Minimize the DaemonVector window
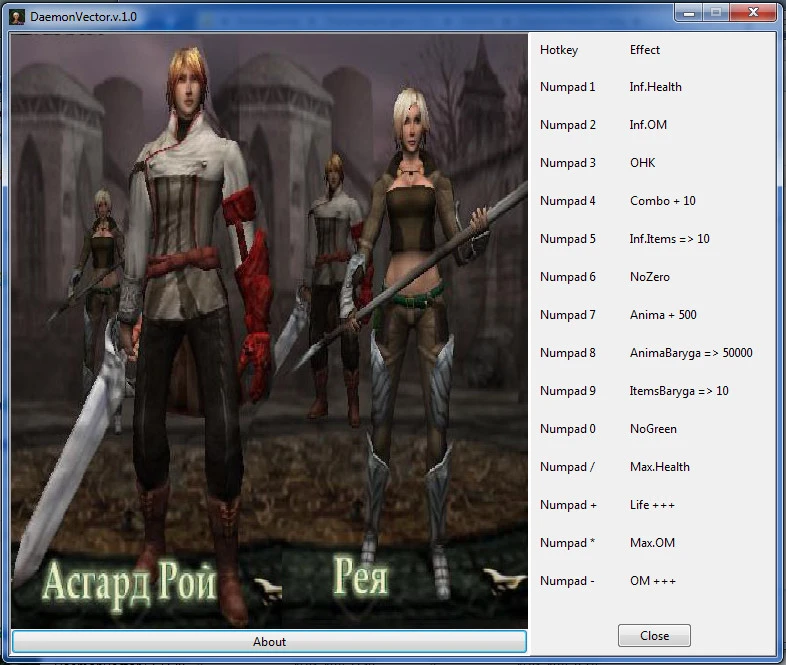The image size is (786, 665). point(686,12)
